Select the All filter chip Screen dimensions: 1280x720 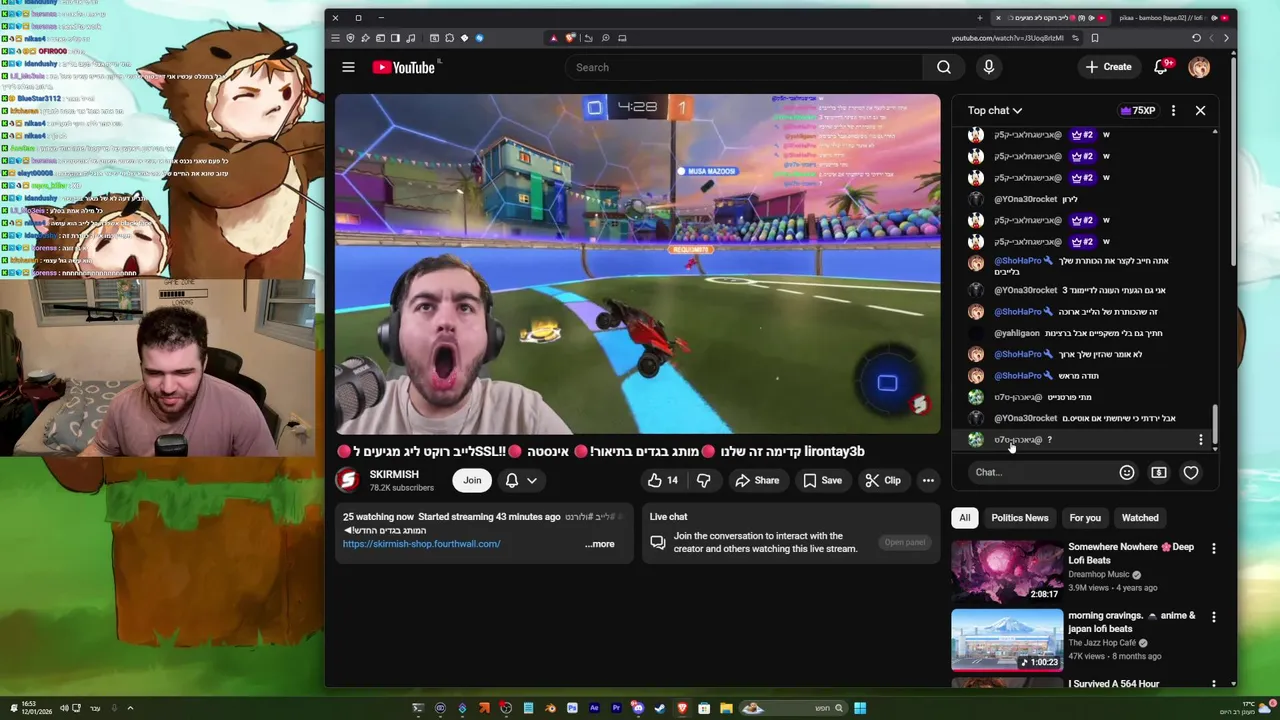(x=964, y=518)
